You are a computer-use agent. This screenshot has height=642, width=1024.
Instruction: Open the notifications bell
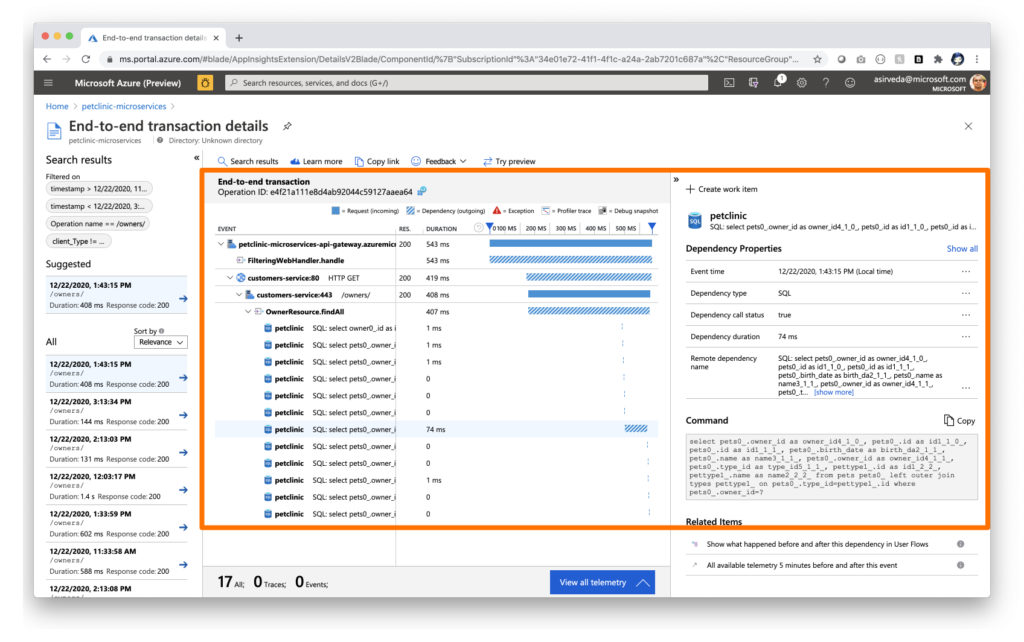coord(779,80)
